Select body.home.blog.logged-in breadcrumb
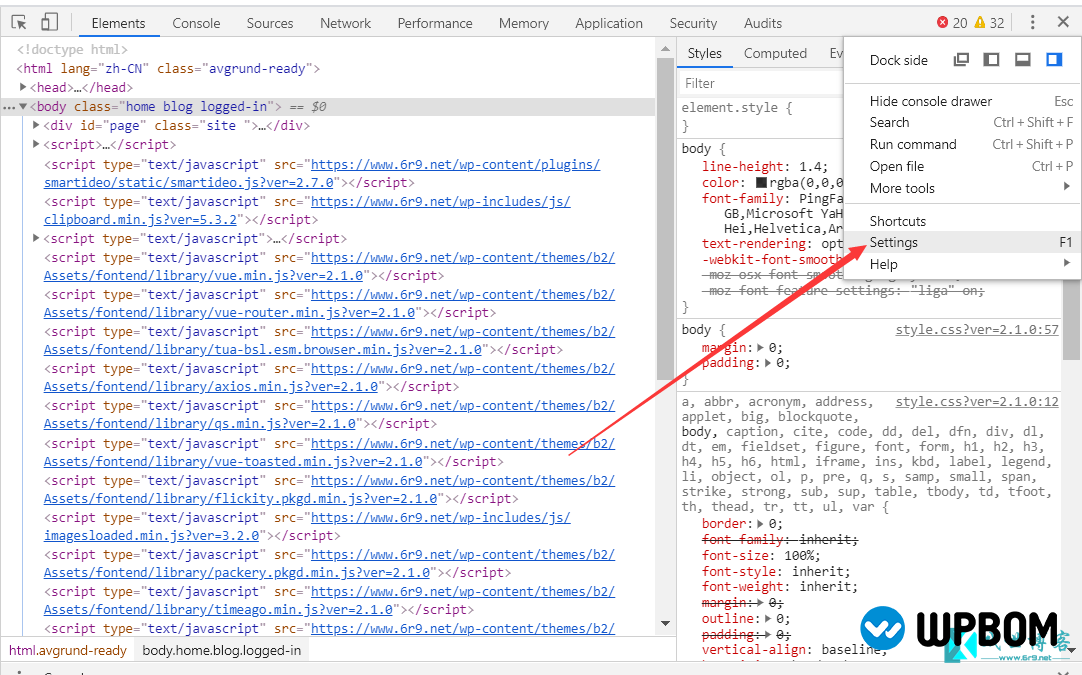Screen dimensions: 1082x675 [222, 650]
